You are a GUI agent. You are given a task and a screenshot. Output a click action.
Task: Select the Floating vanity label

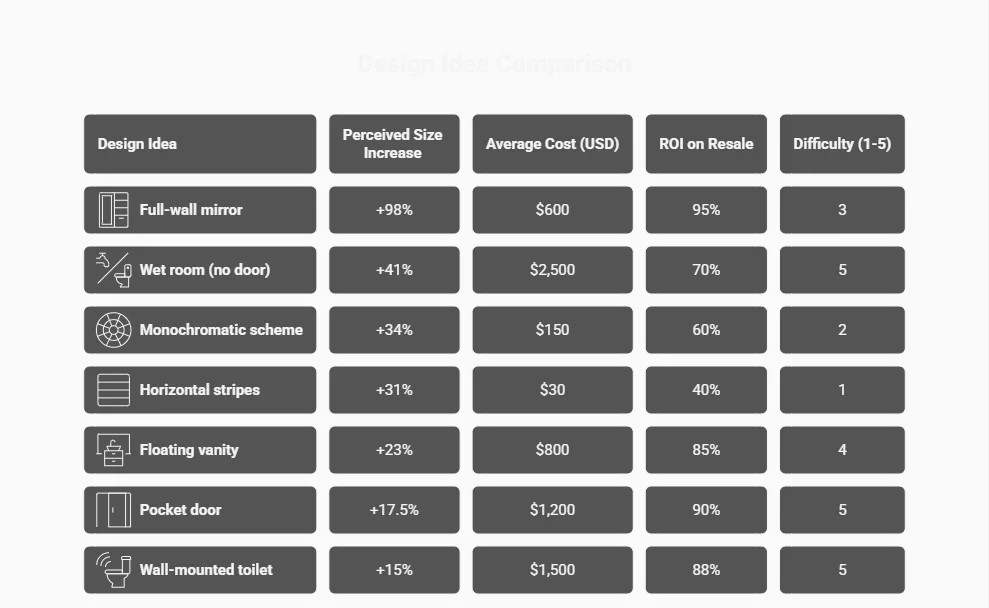189,450
